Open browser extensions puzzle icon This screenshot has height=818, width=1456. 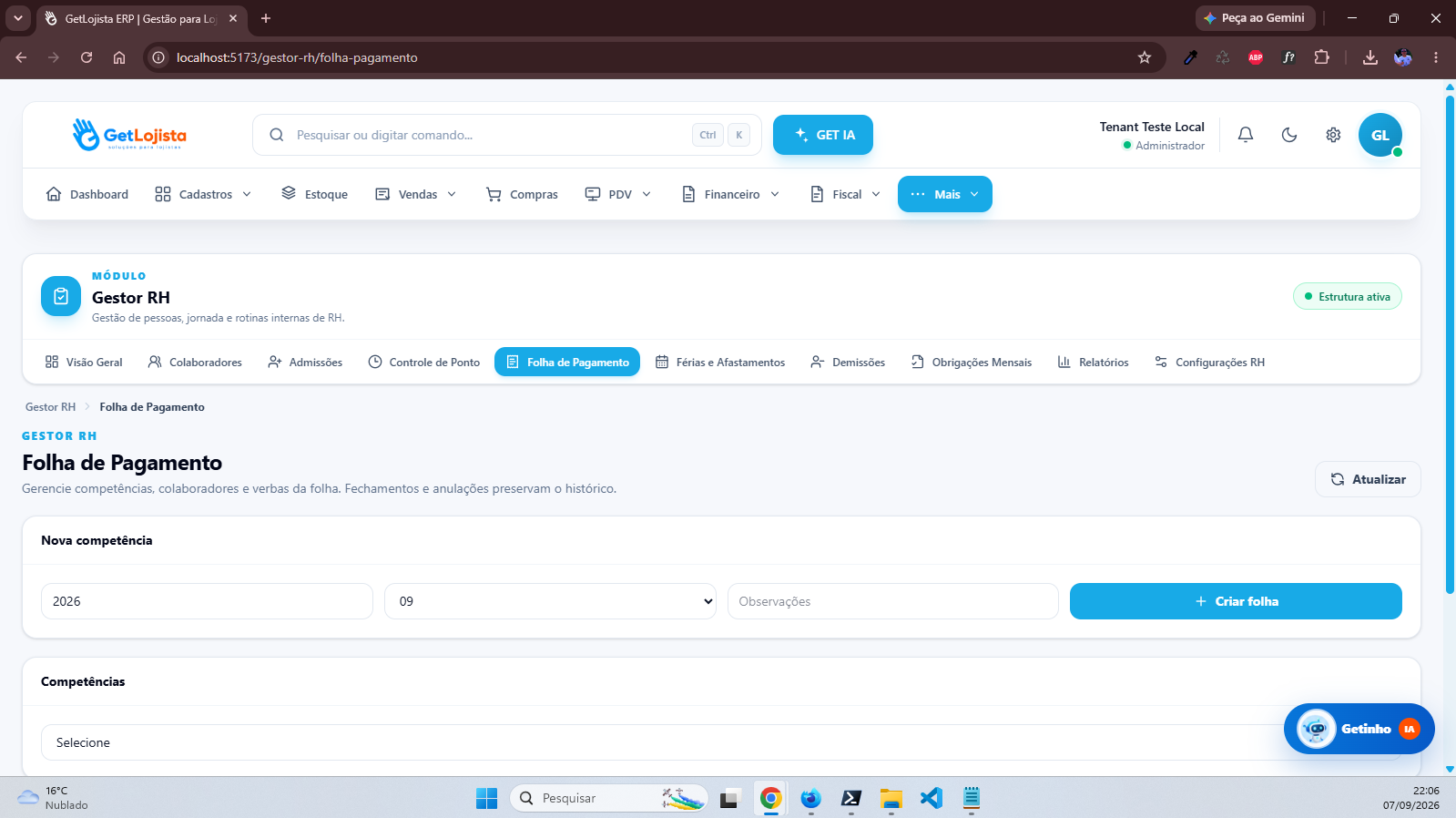coord(1321,57)
